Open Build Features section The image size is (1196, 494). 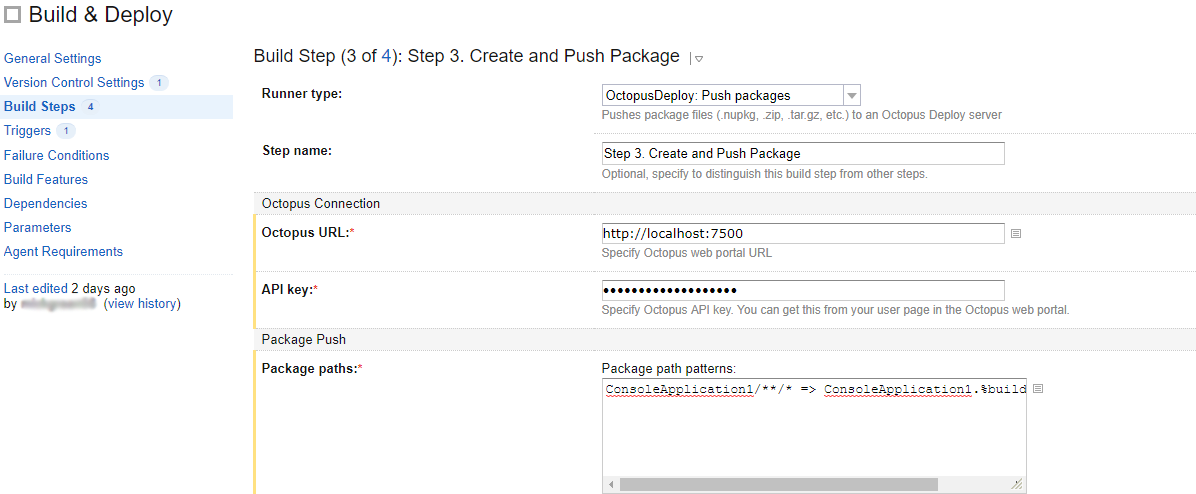46,180
